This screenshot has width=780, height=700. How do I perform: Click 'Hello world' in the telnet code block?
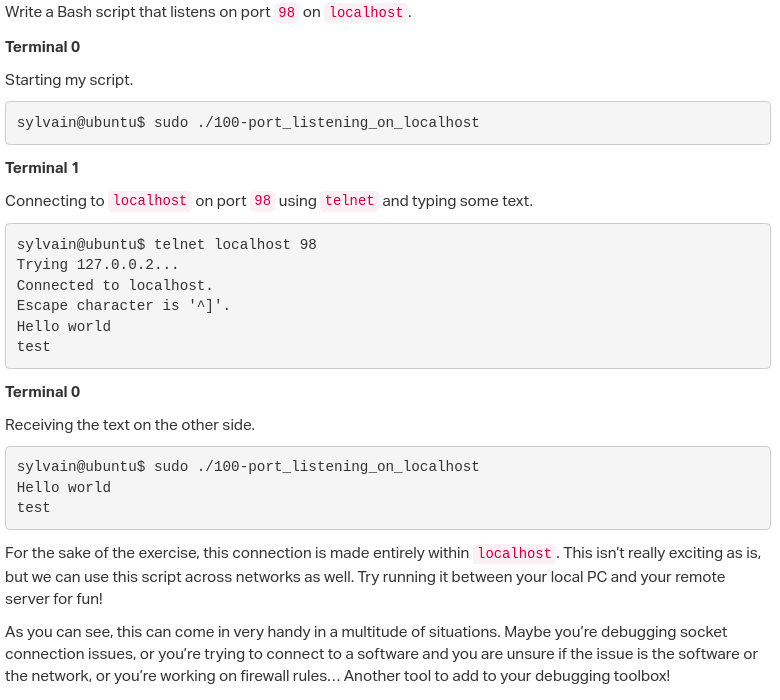[x=64, y=327]
